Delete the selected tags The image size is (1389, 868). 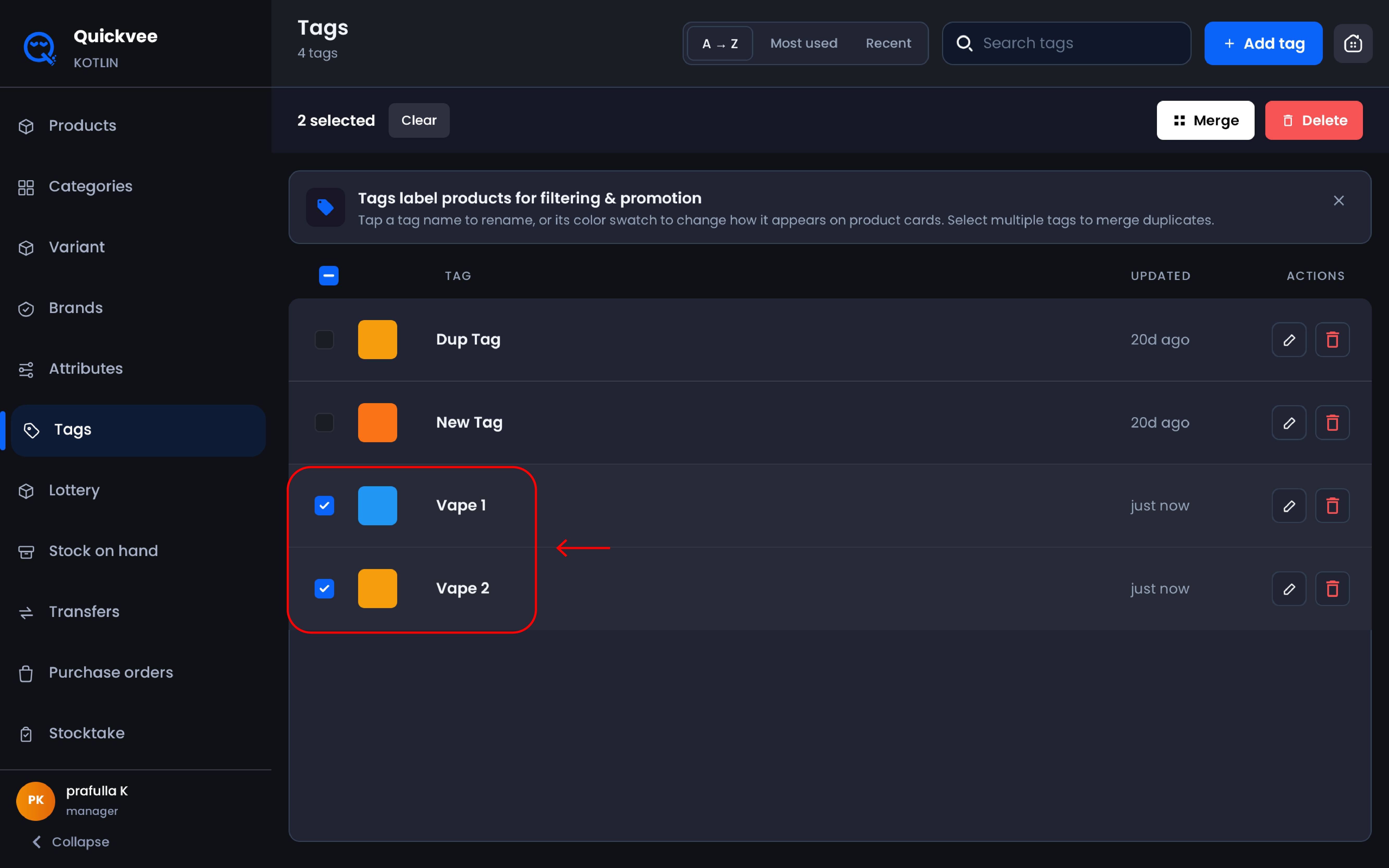click(x=1314, y=121)
